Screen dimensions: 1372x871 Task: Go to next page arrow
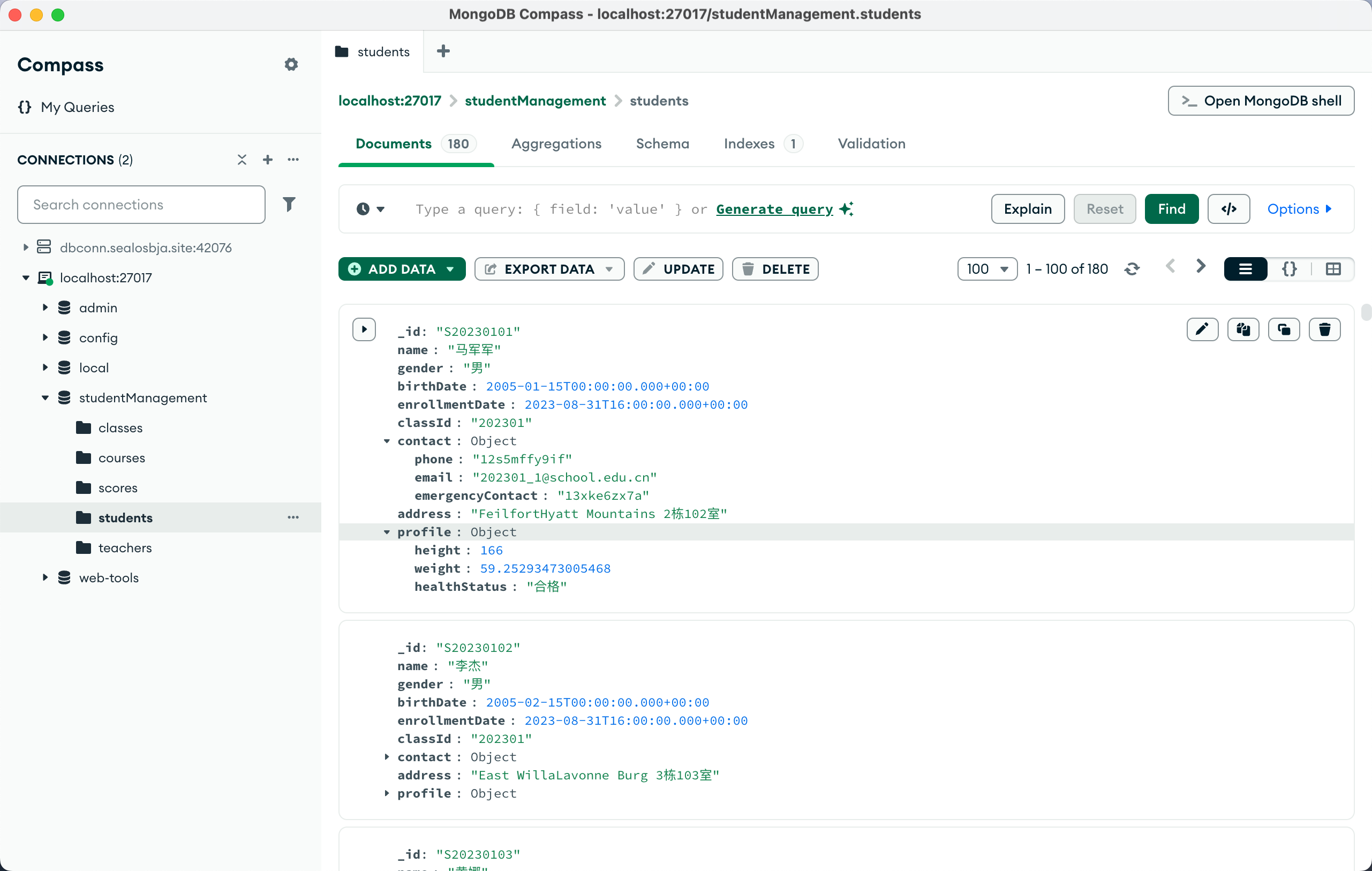click(x=1201, y=266)
